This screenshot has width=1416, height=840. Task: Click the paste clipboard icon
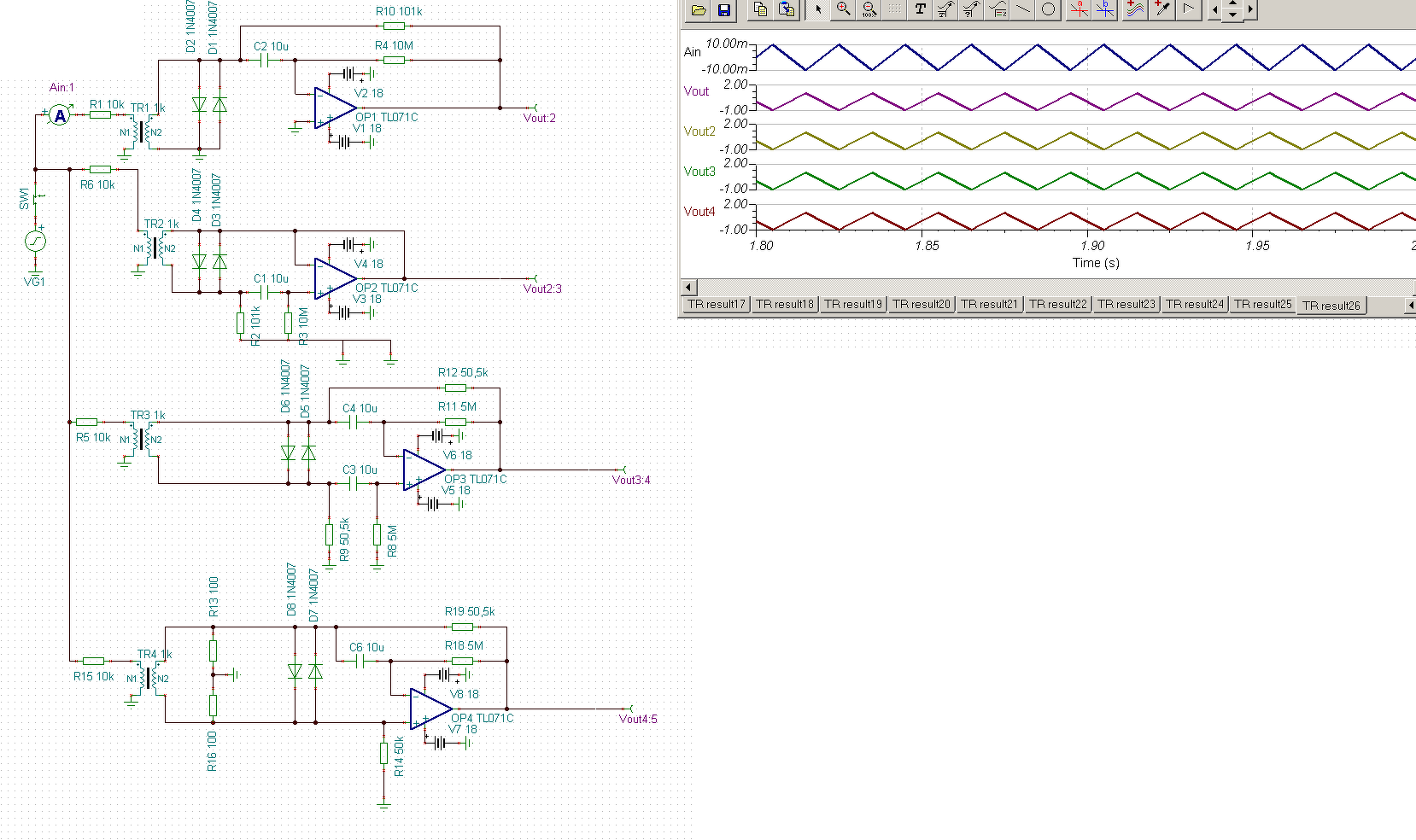[787, 10]
